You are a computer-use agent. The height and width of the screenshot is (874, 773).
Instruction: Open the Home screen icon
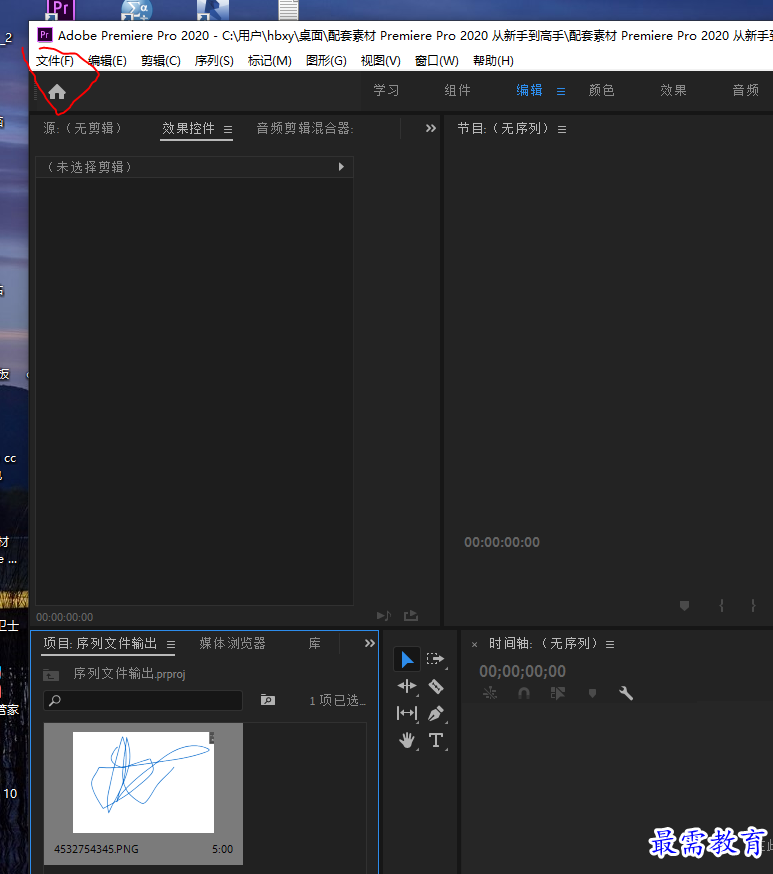[57, 91]
